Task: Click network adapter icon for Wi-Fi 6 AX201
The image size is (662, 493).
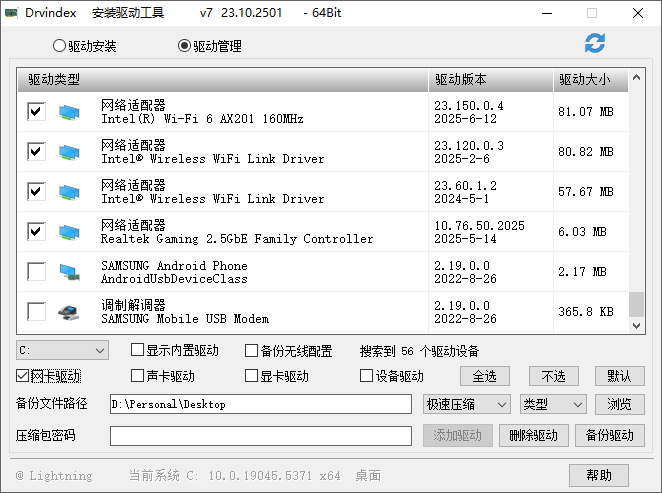Action: 69,112
